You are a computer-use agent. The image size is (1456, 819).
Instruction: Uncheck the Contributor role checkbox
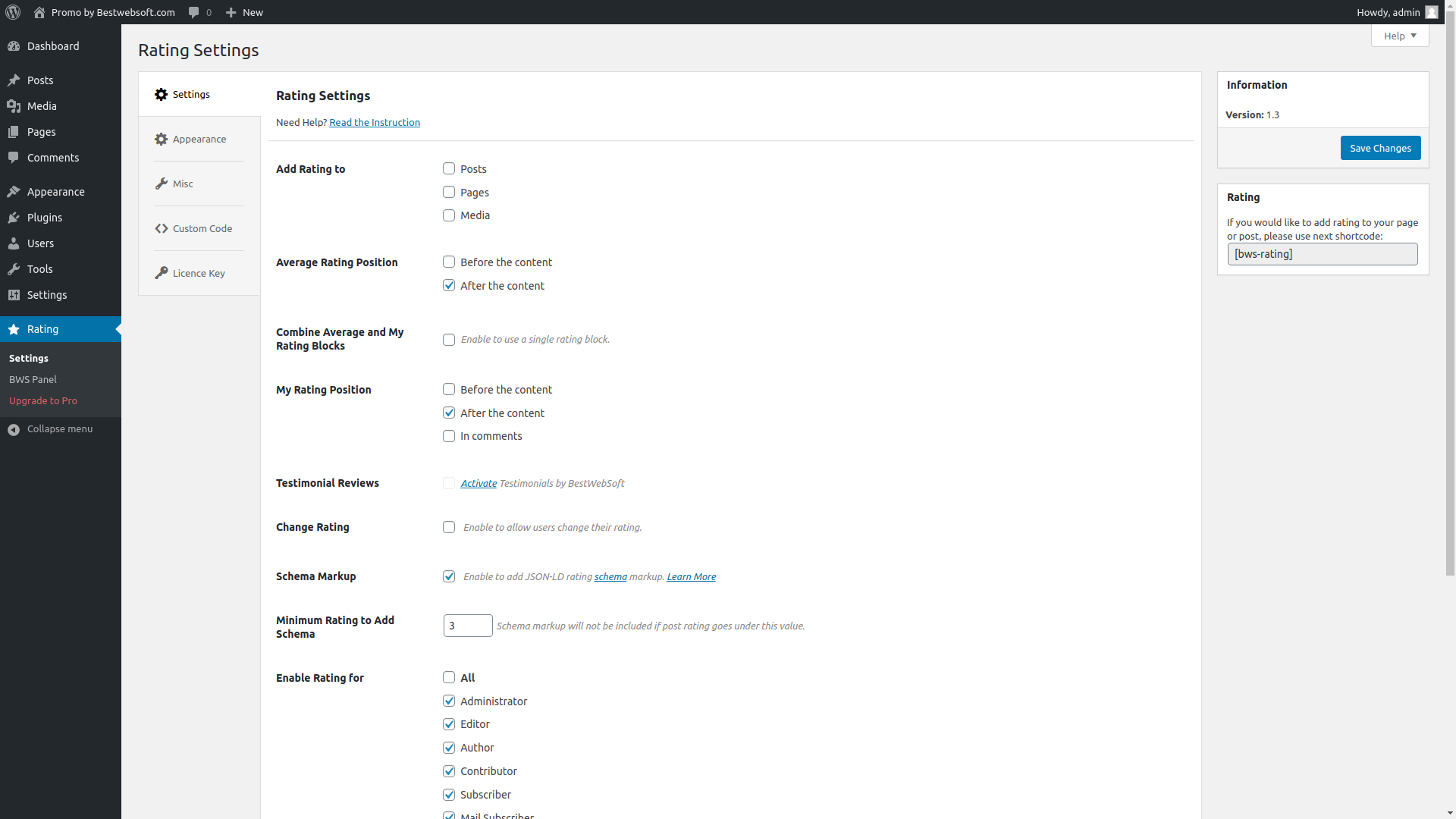(x=449, y=771)
